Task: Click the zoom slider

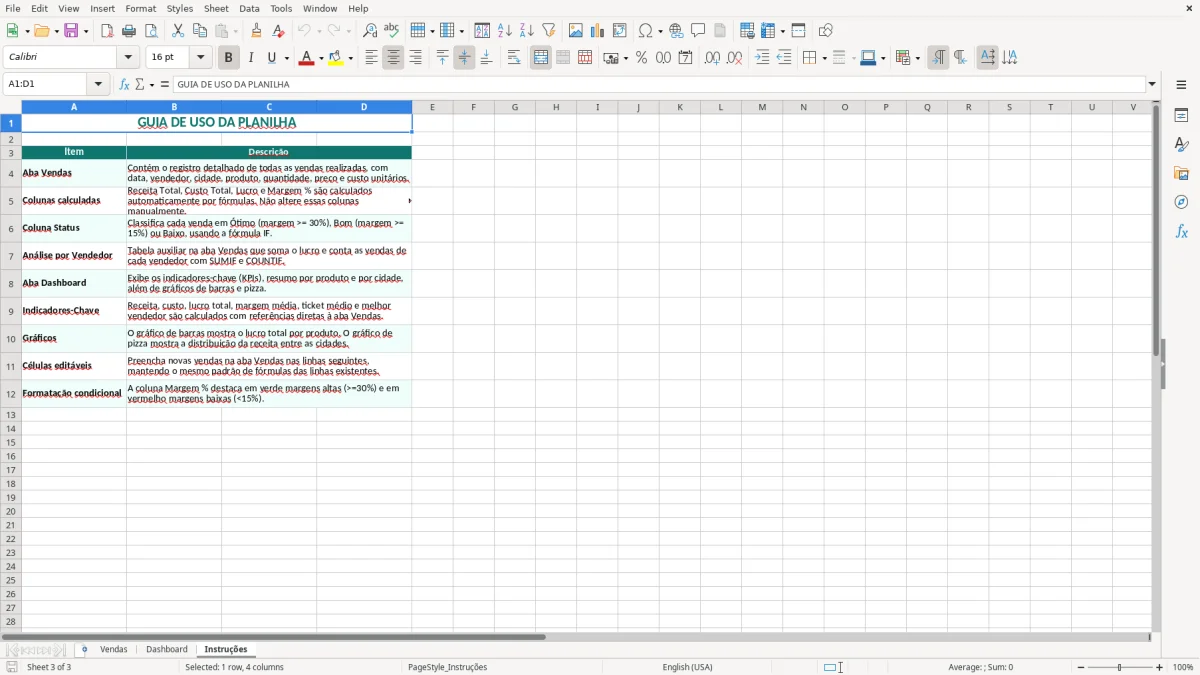Action: coord(1119,667)
